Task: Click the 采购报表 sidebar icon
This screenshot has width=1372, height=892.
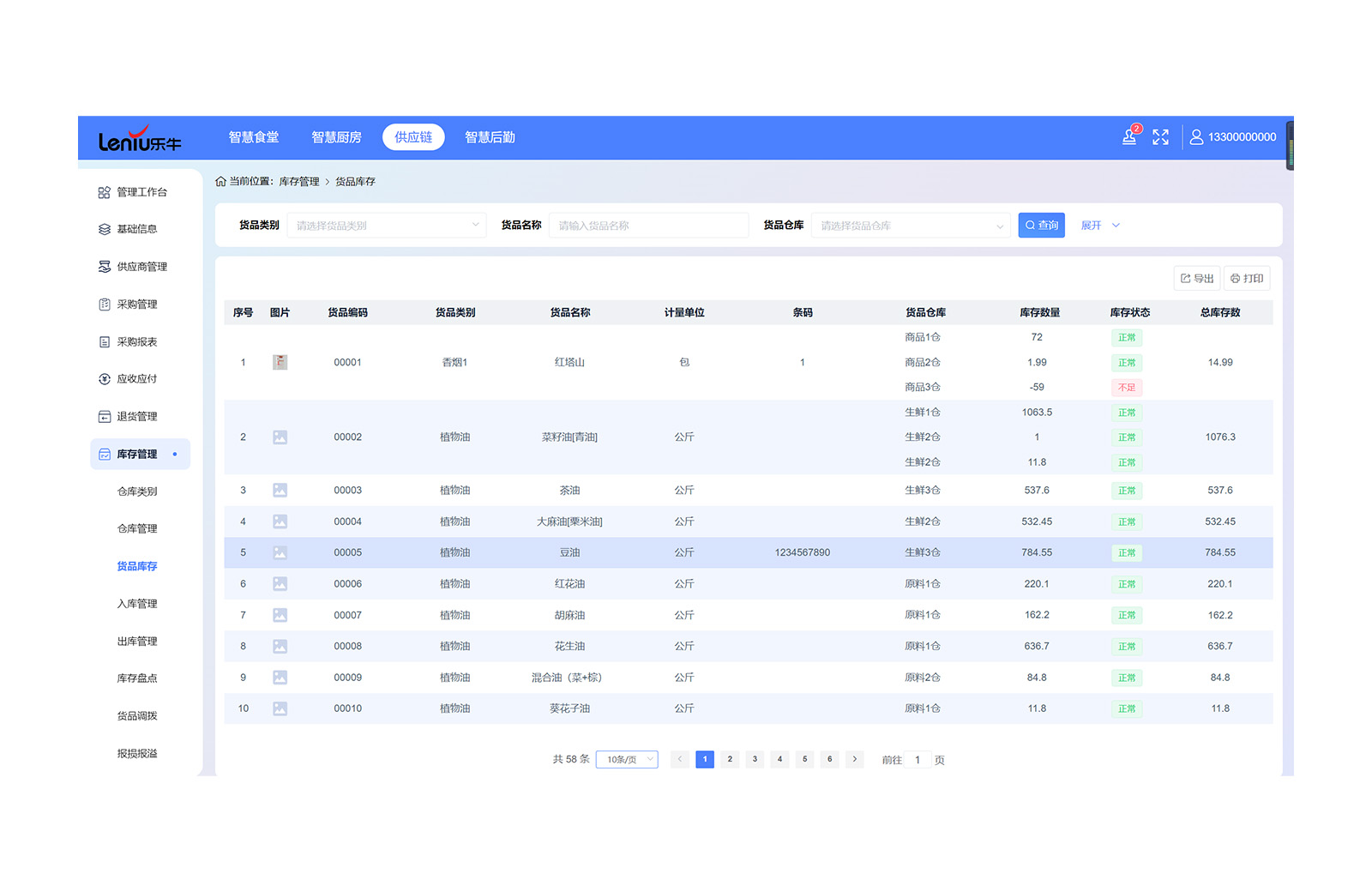Action: tap(105, 341)
